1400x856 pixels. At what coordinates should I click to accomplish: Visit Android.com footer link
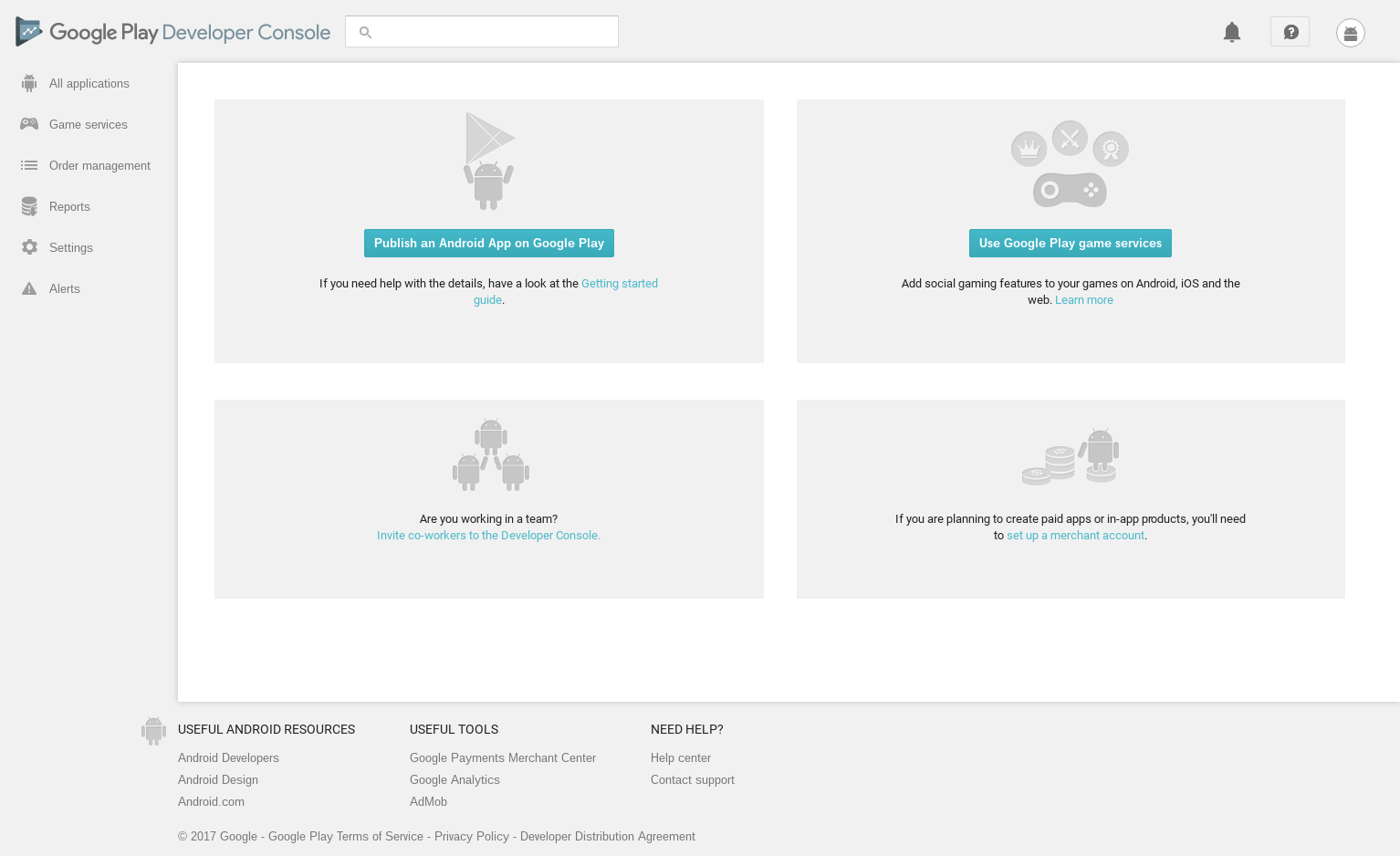[x=211, y=802]
